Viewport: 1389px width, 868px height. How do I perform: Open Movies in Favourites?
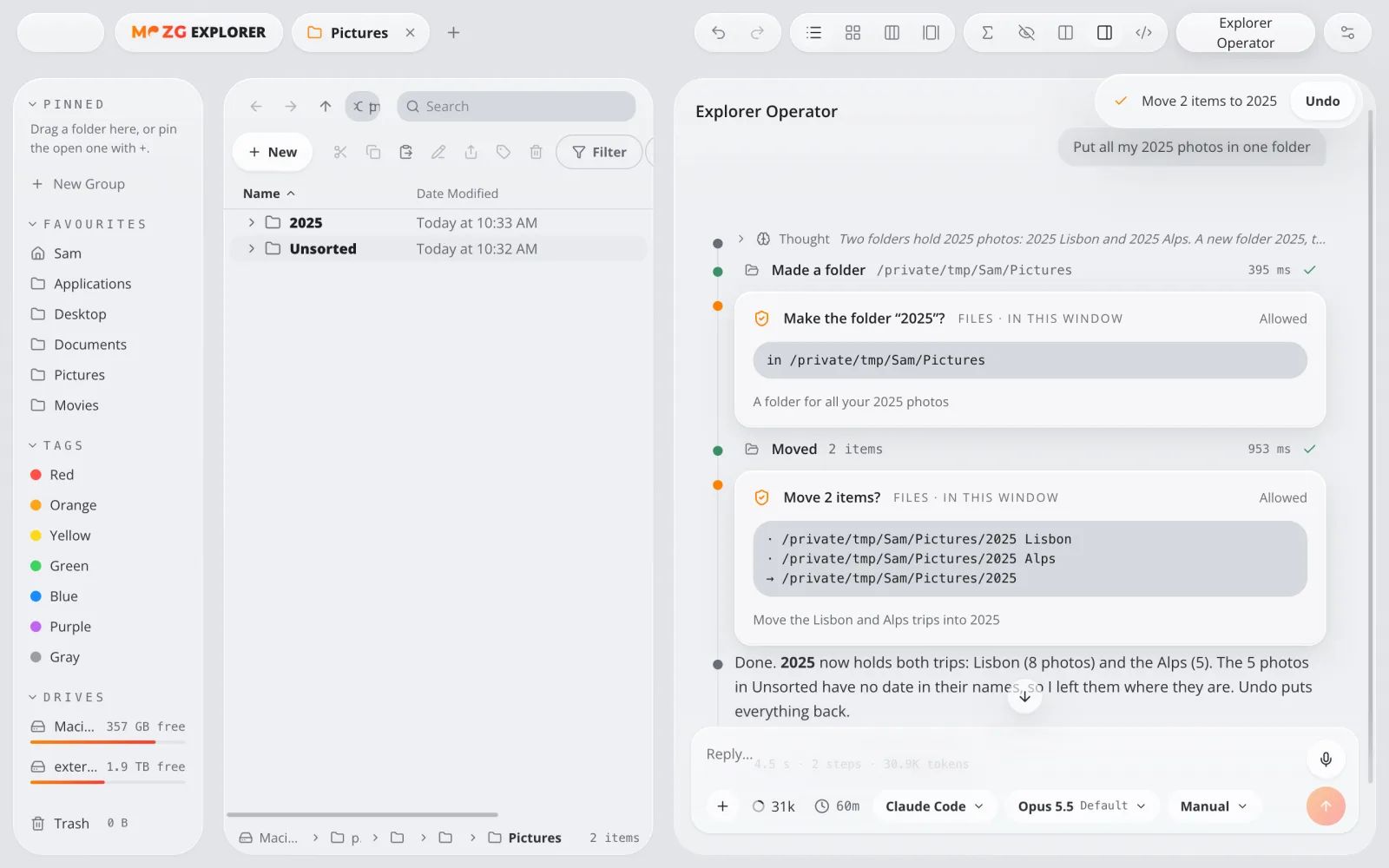click(109, 405)
